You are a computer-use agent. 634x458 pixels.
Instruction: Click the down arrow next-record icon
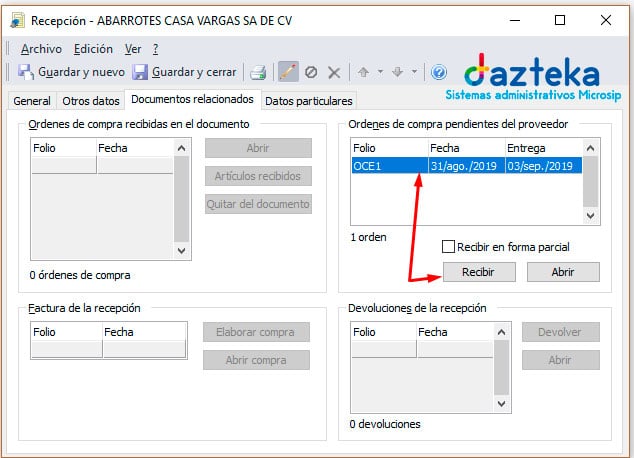coord(397,72)
